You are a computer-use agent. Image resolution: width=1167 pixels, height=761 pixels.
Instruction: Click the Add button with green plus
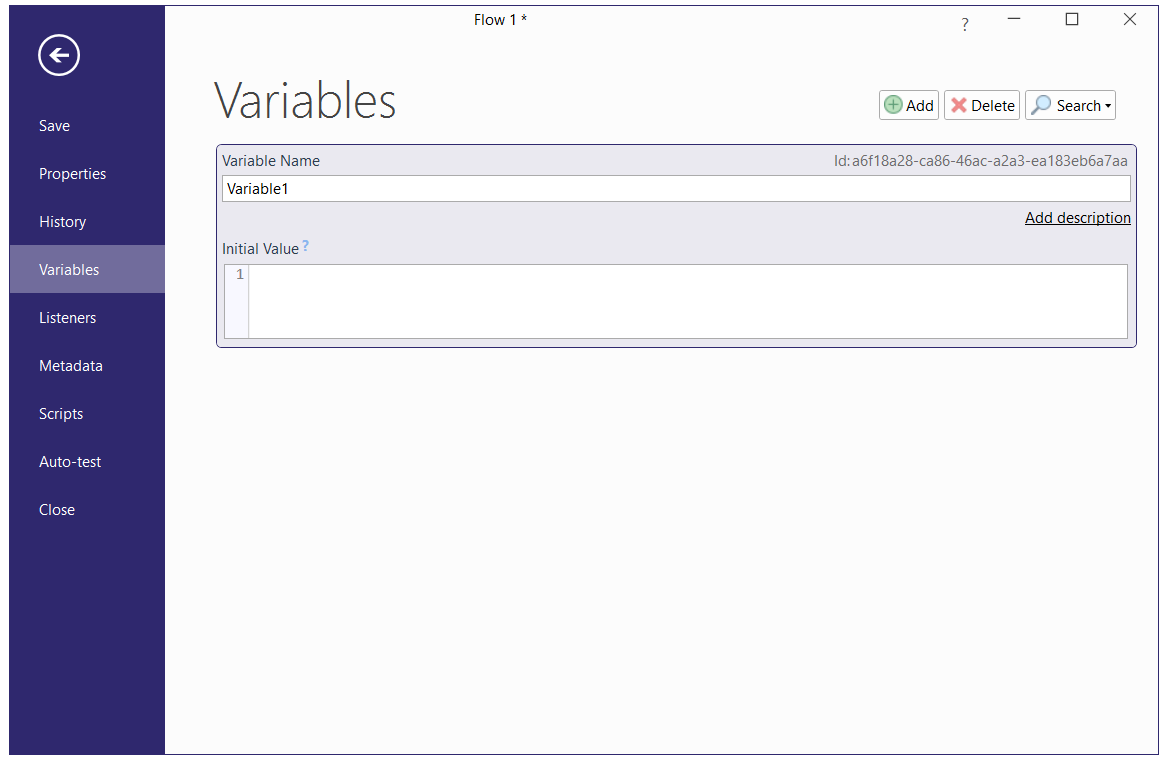click(x=908, y=106)
